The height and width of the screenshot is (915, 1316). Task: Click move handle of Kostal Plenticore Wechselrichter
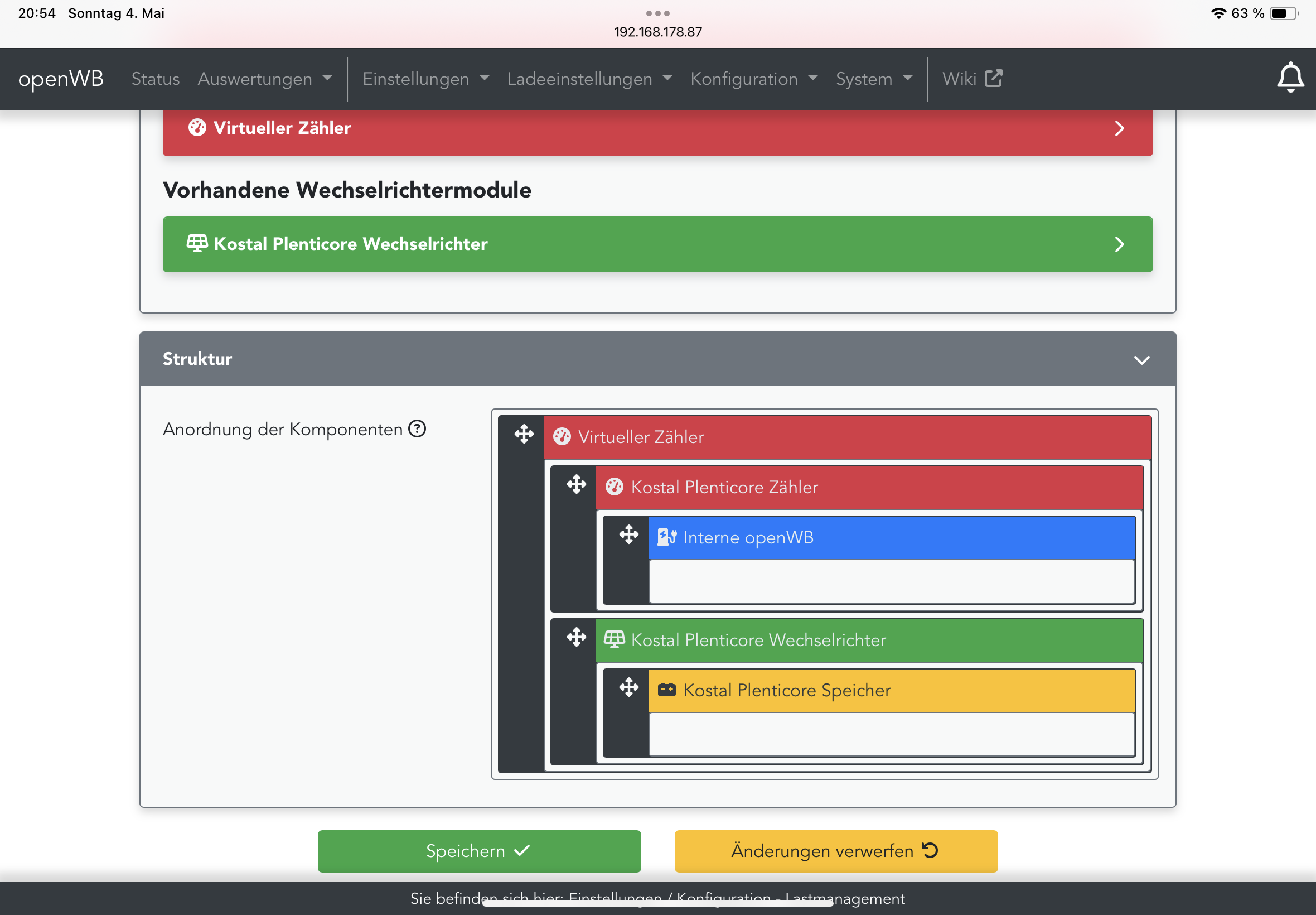click(577, 637)
